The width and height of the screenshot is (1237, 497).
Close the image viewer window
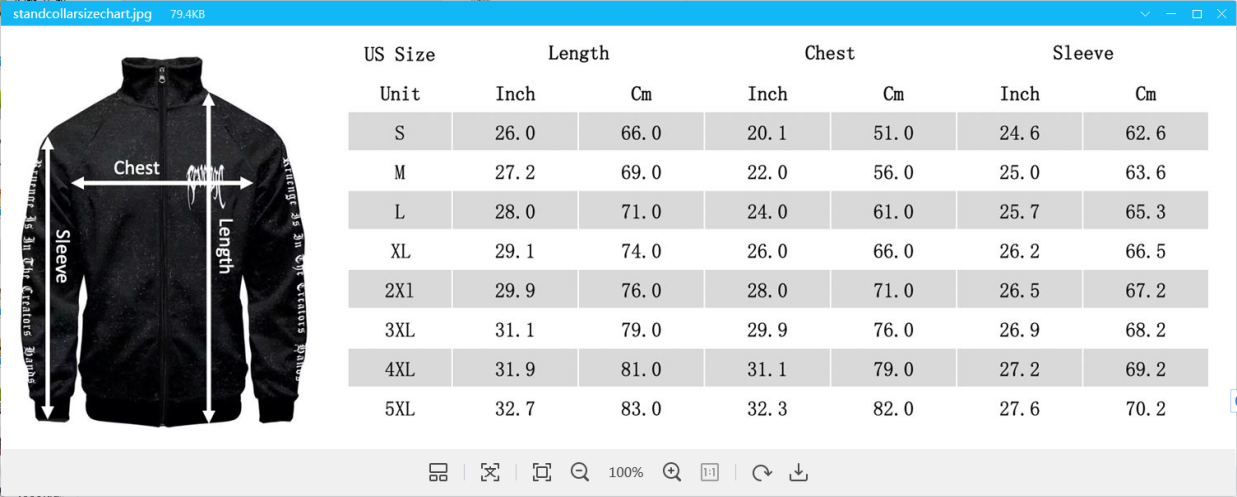pyautogui.click(x=1222, y=14)
